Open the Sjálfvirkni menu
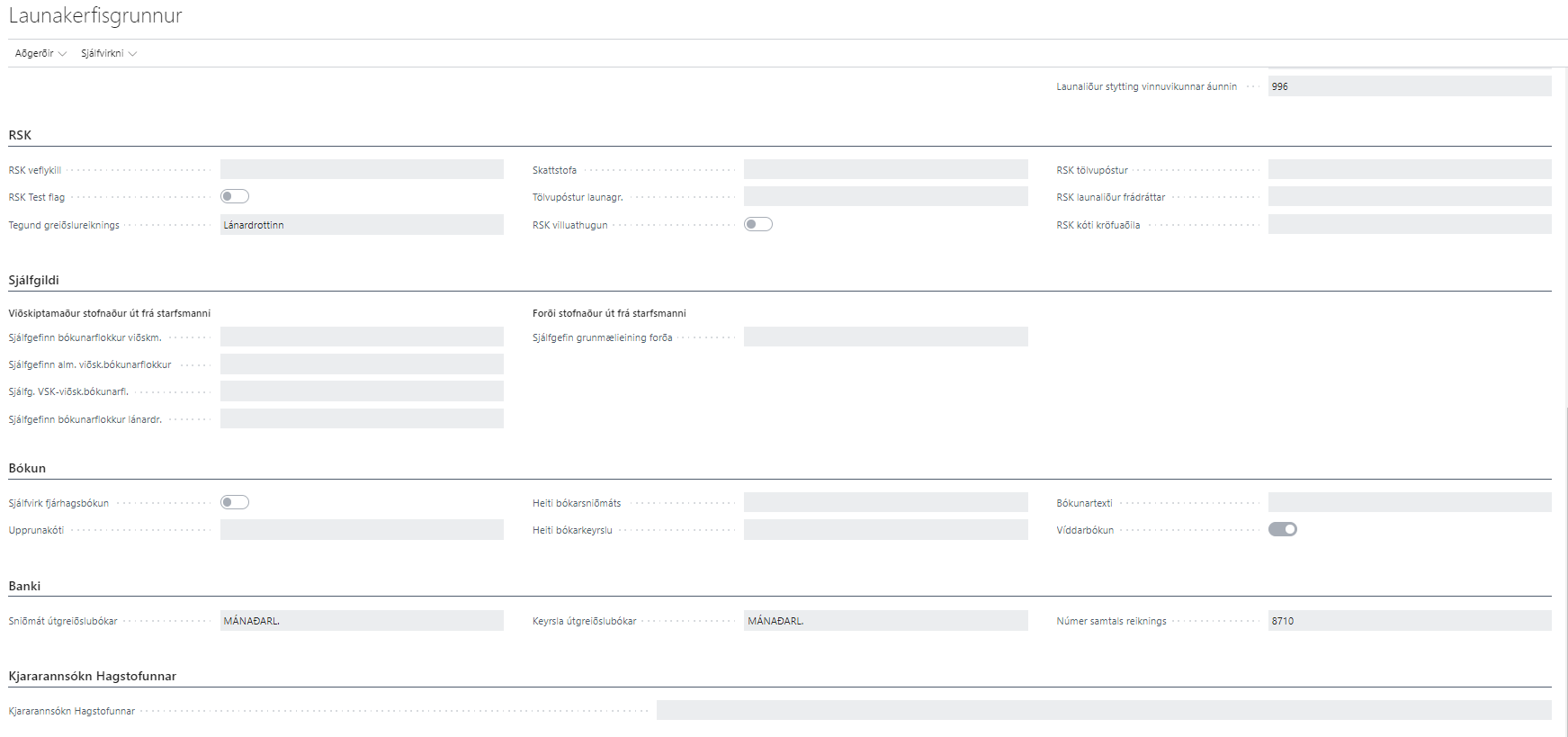This screenshot has height=737, width=1568. coord(108,54)
